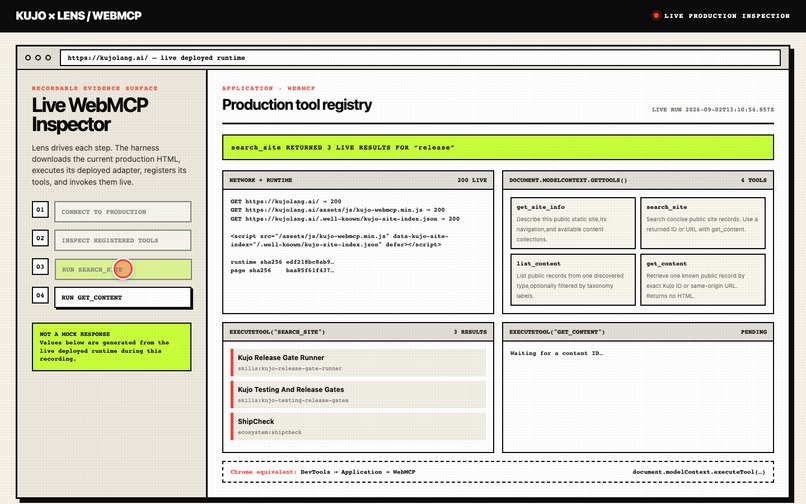Select the step number 04 badge
806x504 pixels.
(40, 295)
